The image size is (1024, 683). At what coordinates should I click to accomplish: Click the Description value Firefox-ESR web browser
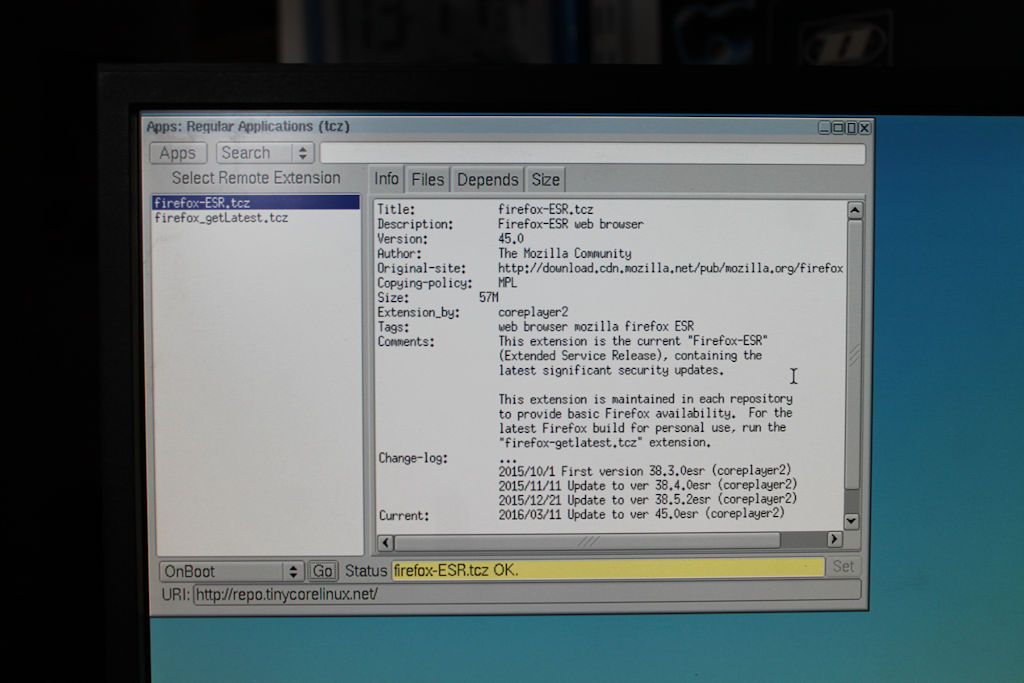pyautogui.click(x=570, y=224)
